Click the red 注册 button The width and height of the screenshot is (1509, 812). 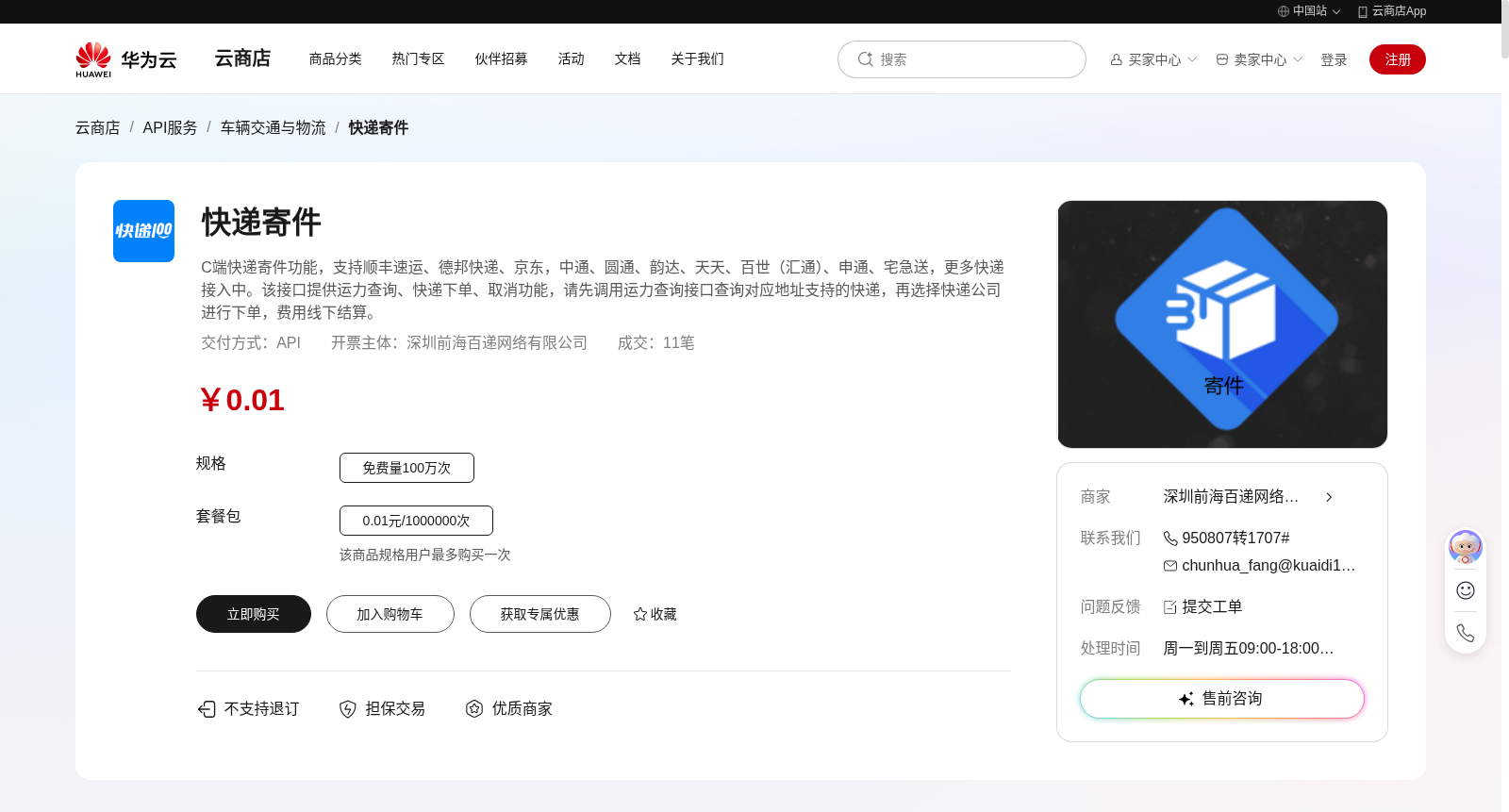pyautogui.click(x=1398, y=59)
